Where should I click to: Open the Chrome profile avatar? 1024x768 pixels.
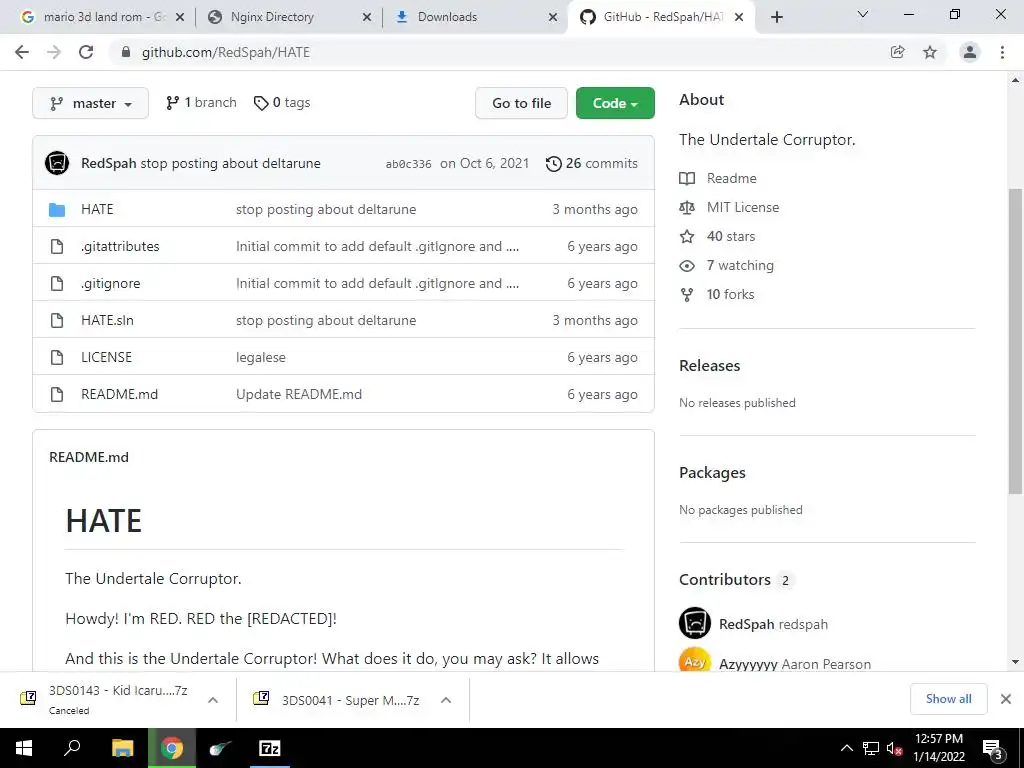pyautogui.click(x=970, y=52)
